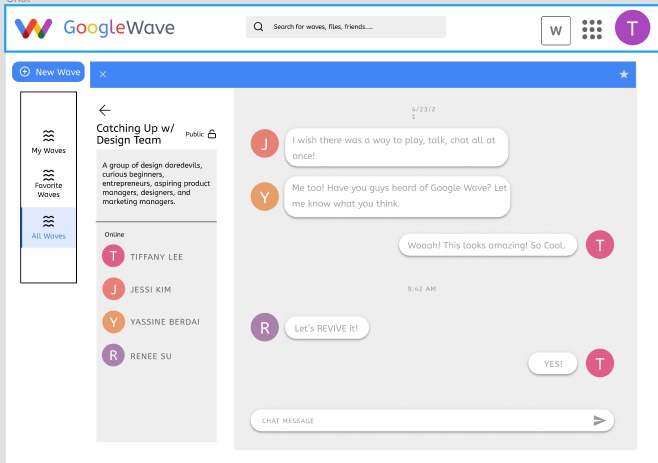Click the 'Me too! Have you guys' message

[397, 196]
